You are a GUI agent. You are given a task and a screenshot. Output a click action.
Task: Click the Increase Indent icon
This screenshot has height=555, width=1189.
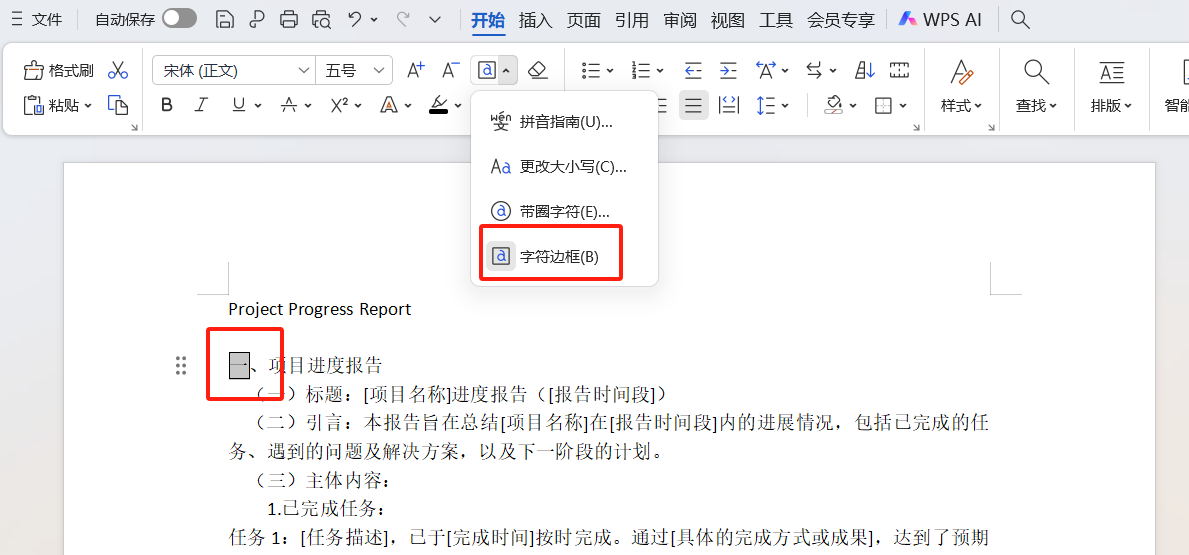click(x=728, y=70)
